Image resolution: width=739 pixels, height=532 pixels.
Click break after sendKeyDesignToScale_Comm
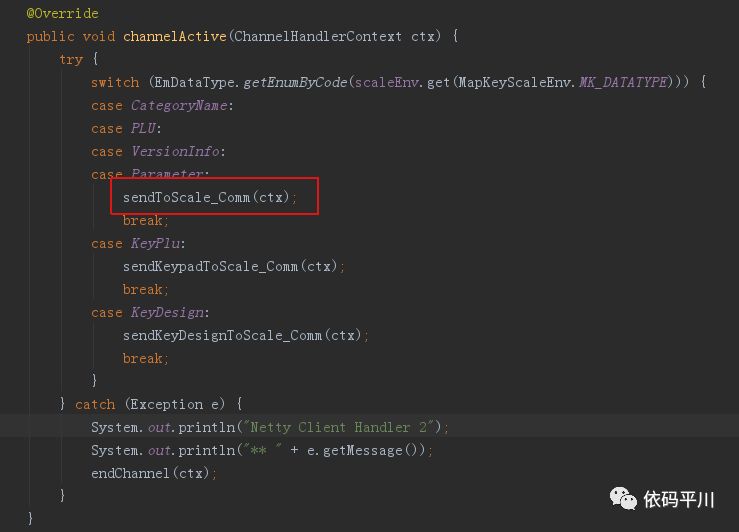coord(145,359)
